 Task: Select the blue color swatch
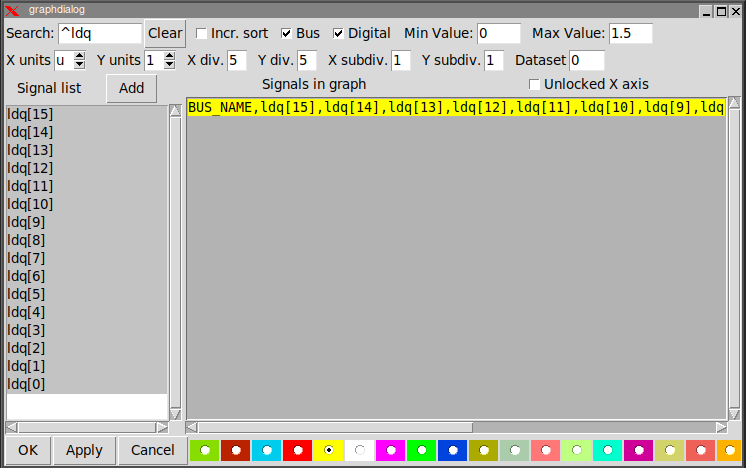click(453, 450)
